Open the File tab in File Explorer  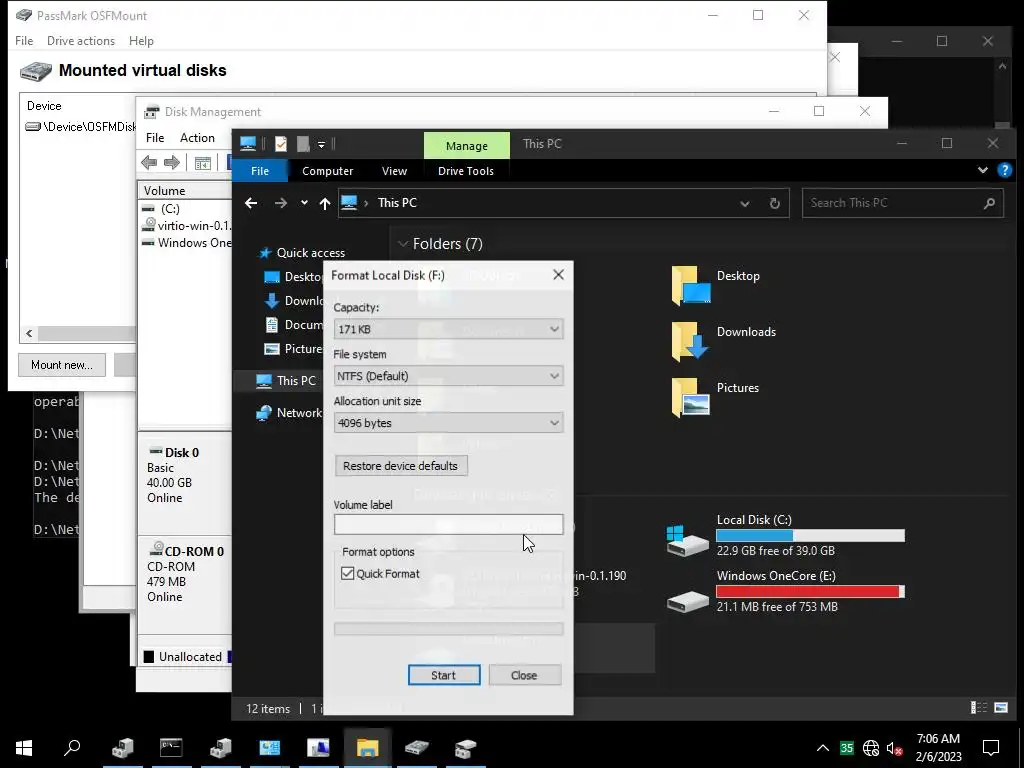[x=260, y=171]
